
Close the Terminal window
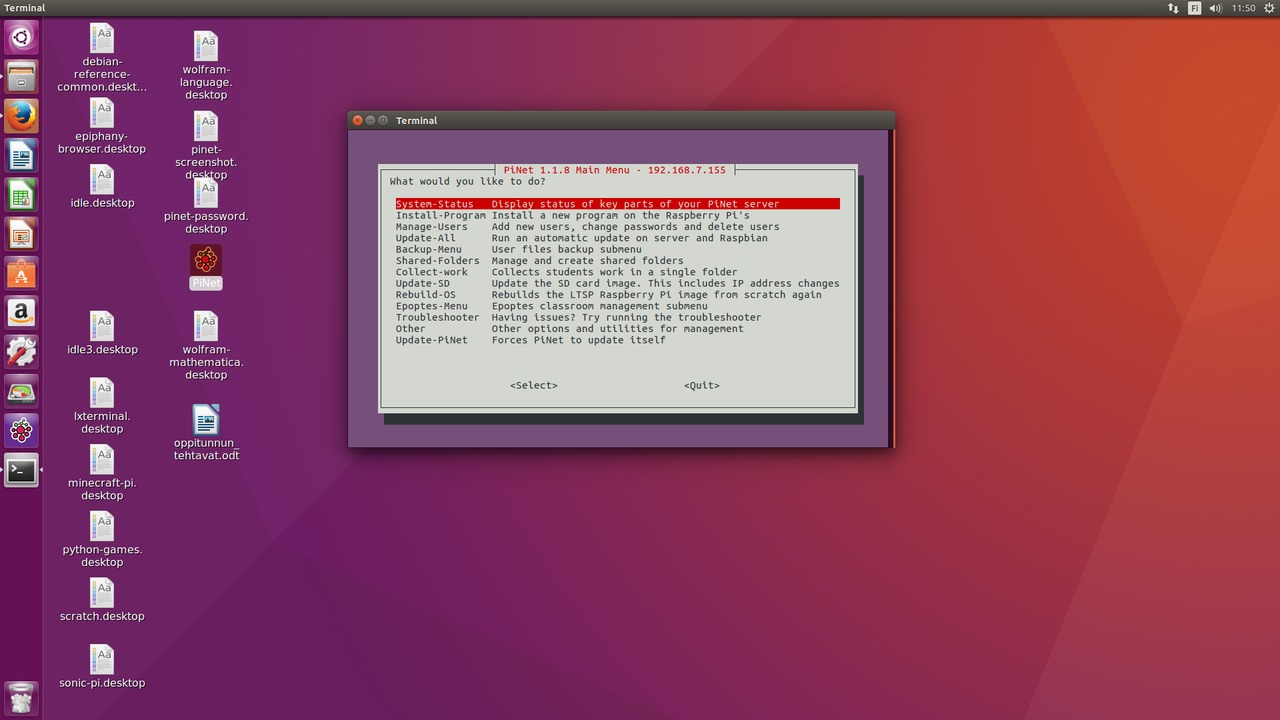357,120
